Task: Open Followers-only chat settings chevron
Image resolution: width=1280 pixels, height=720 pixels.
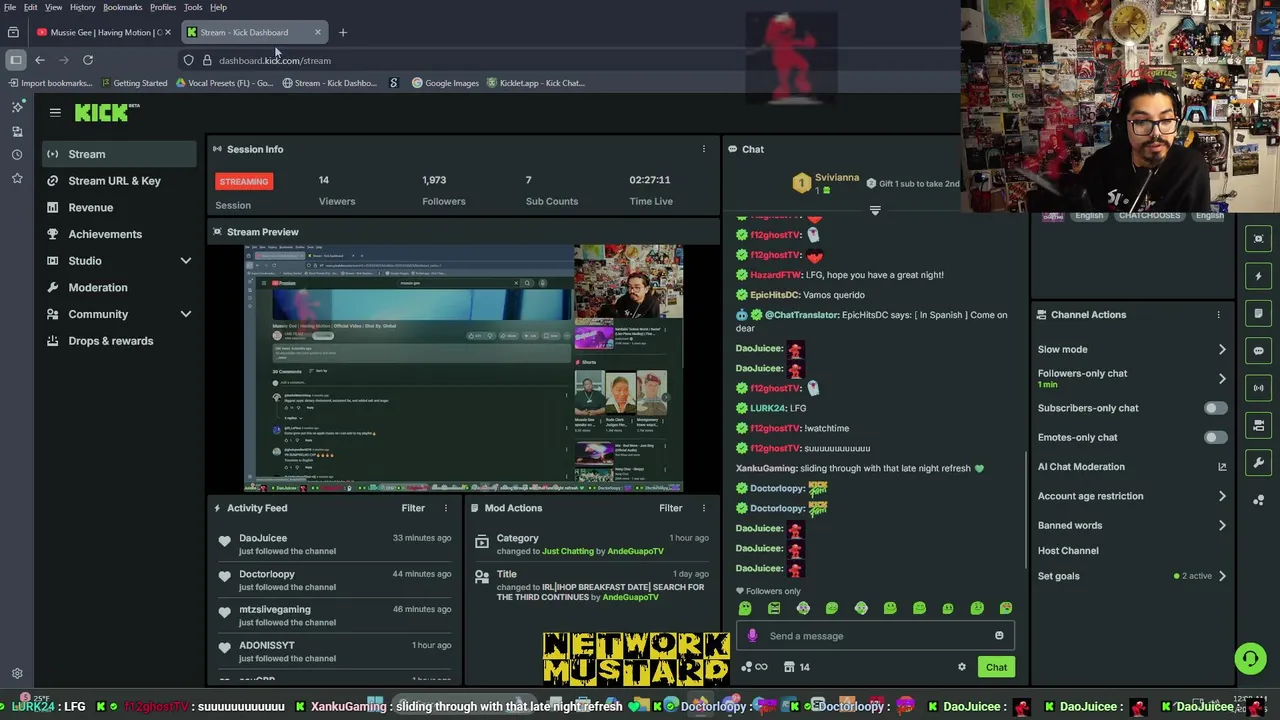Action: (1221, 379)
